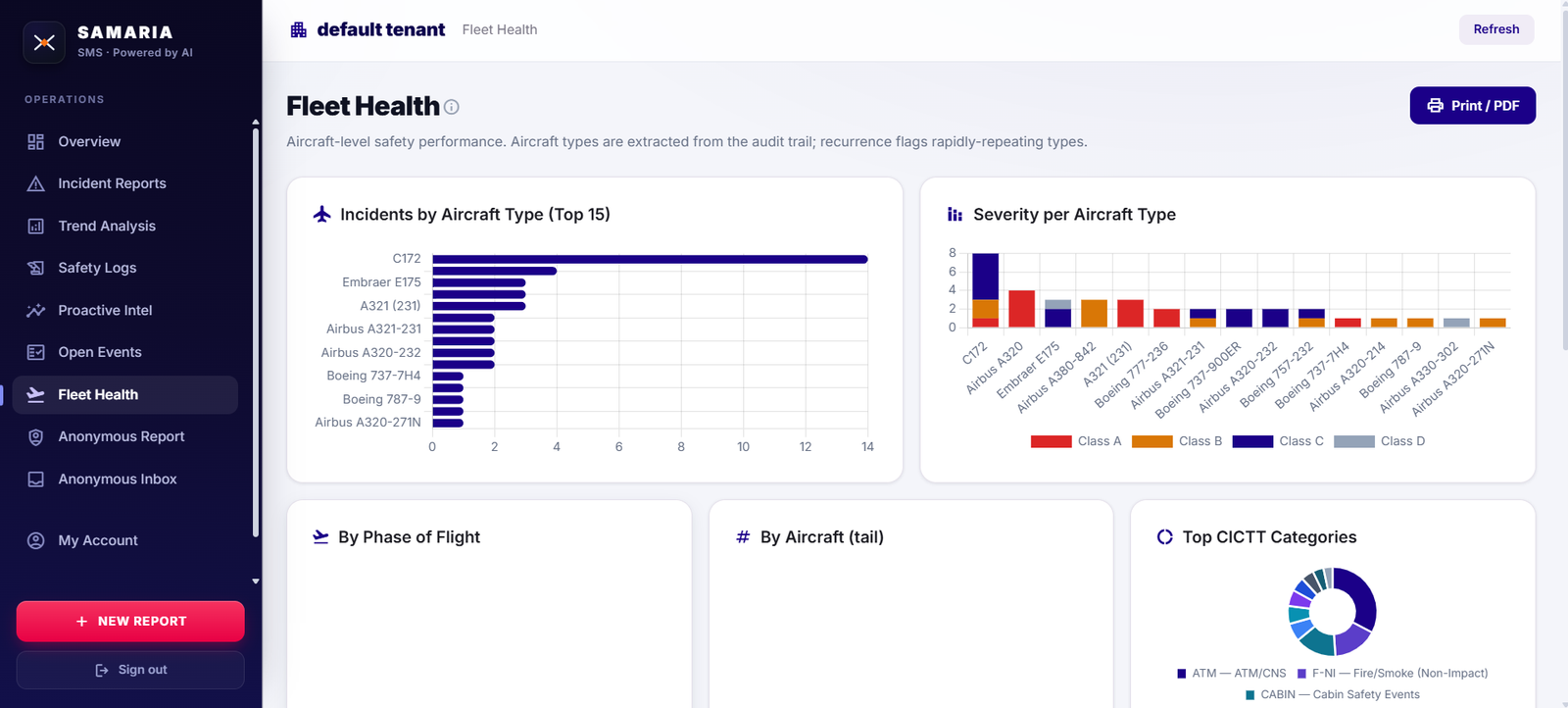Screen dimensions: 1568x708
Task: Click the takeoff icon in By Phase of Flight
Action: 320,536
